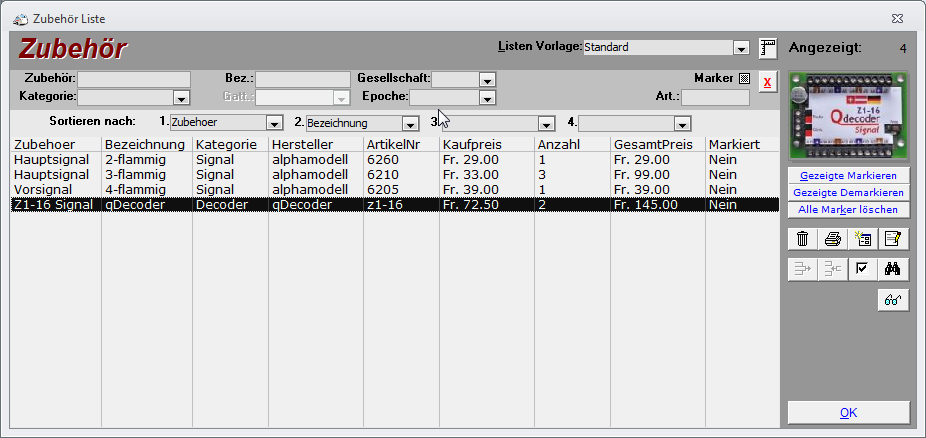Viewport: 926px width, 438px height.
Task: Click the trash can delete icon
Action: 803,239
